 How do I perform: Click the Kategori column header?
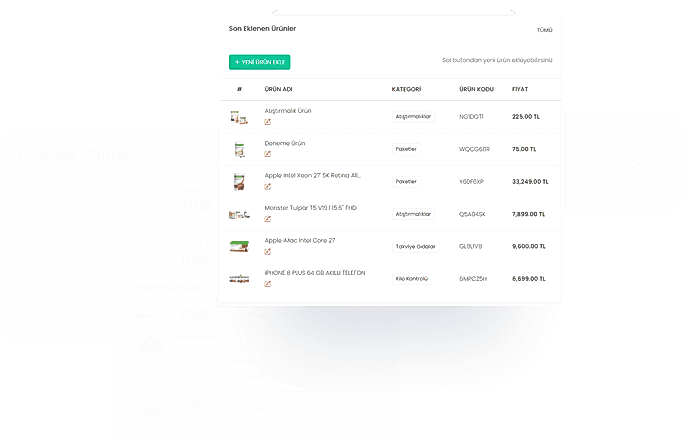click(x=406, y=89)
